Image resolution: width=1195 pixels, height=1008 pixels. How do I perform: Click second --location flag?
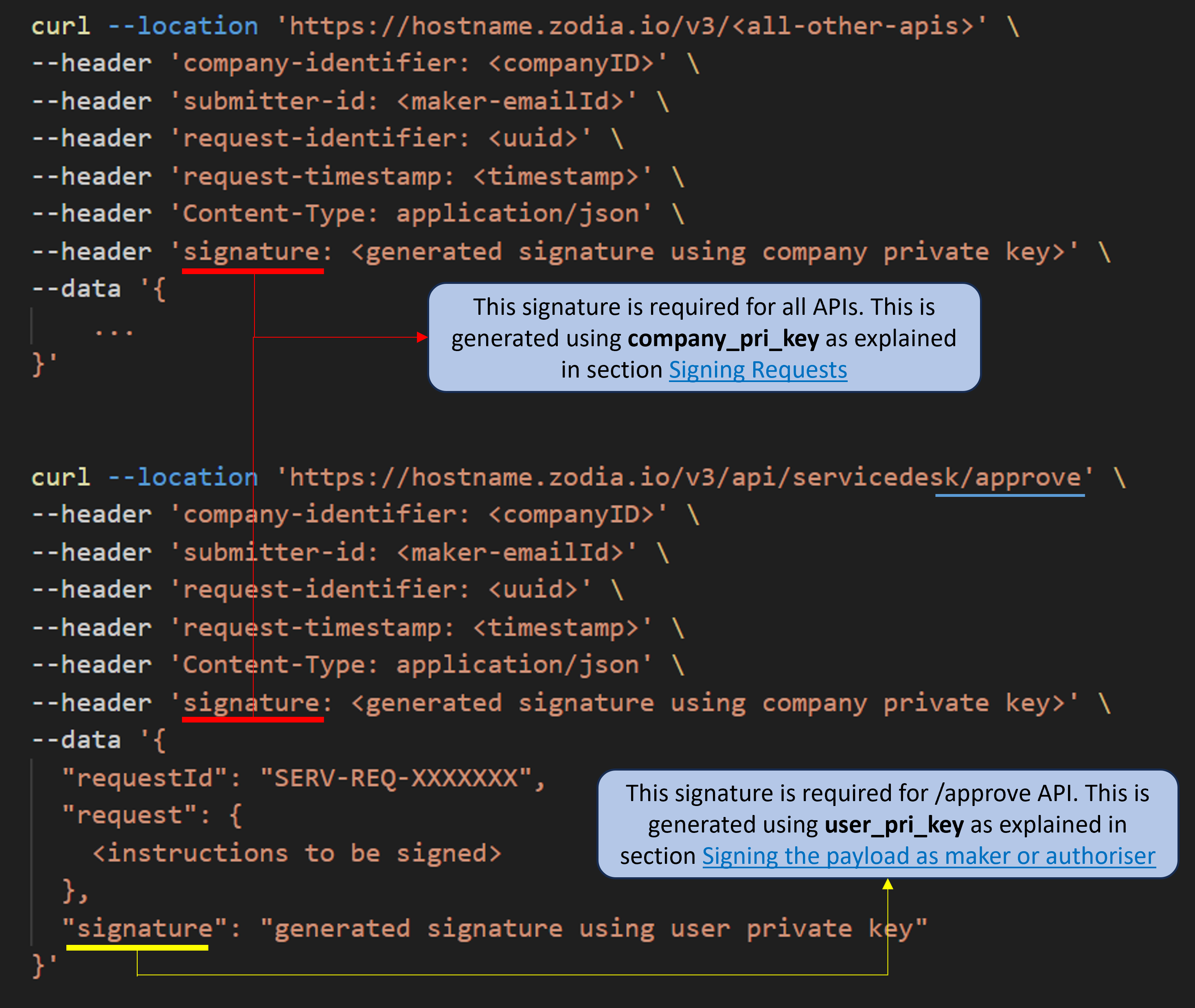[x=183, y=478]
